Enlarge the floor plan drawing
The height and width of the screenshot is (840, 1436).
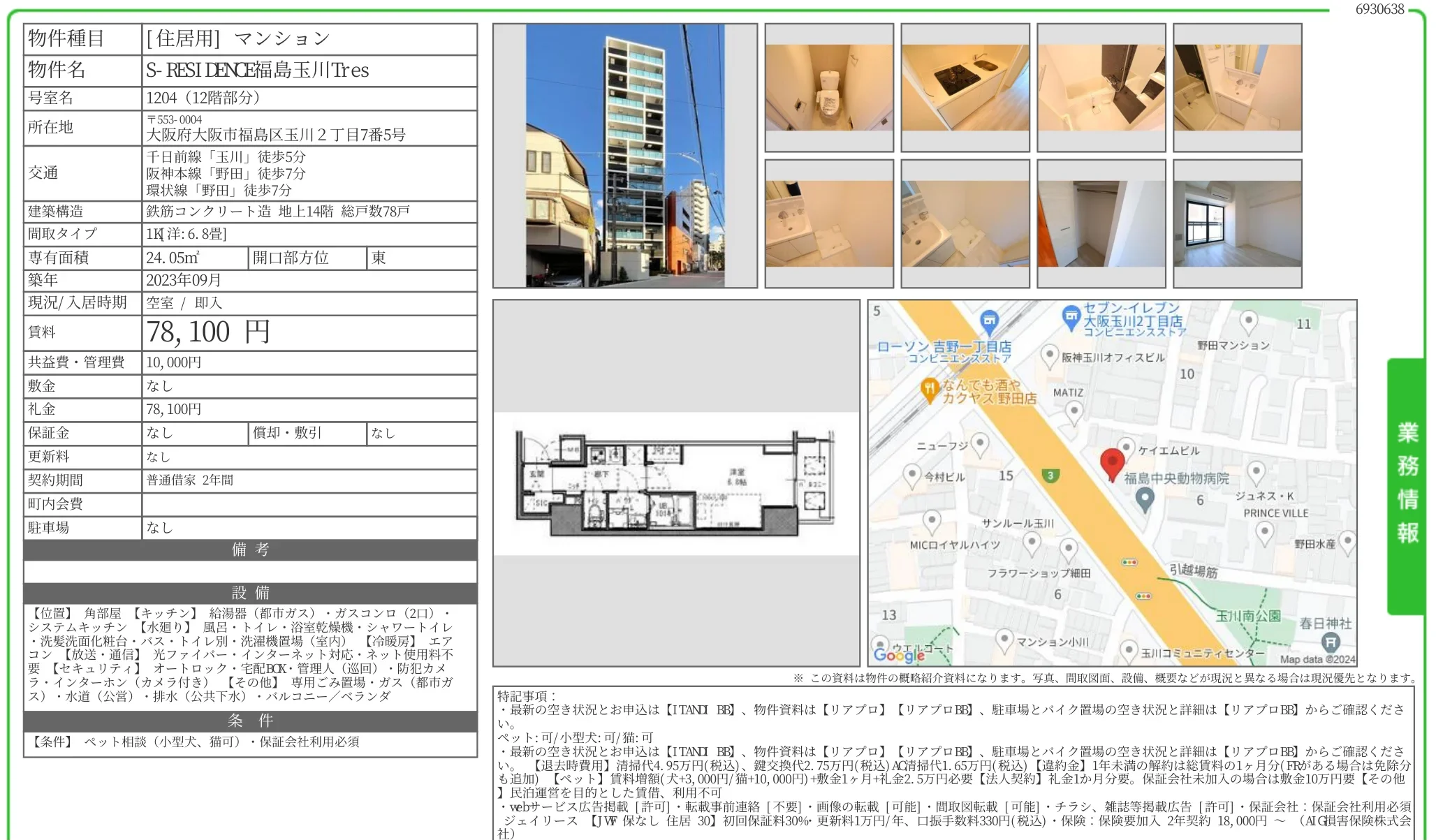pyautogui.click(x=676, y=484)
